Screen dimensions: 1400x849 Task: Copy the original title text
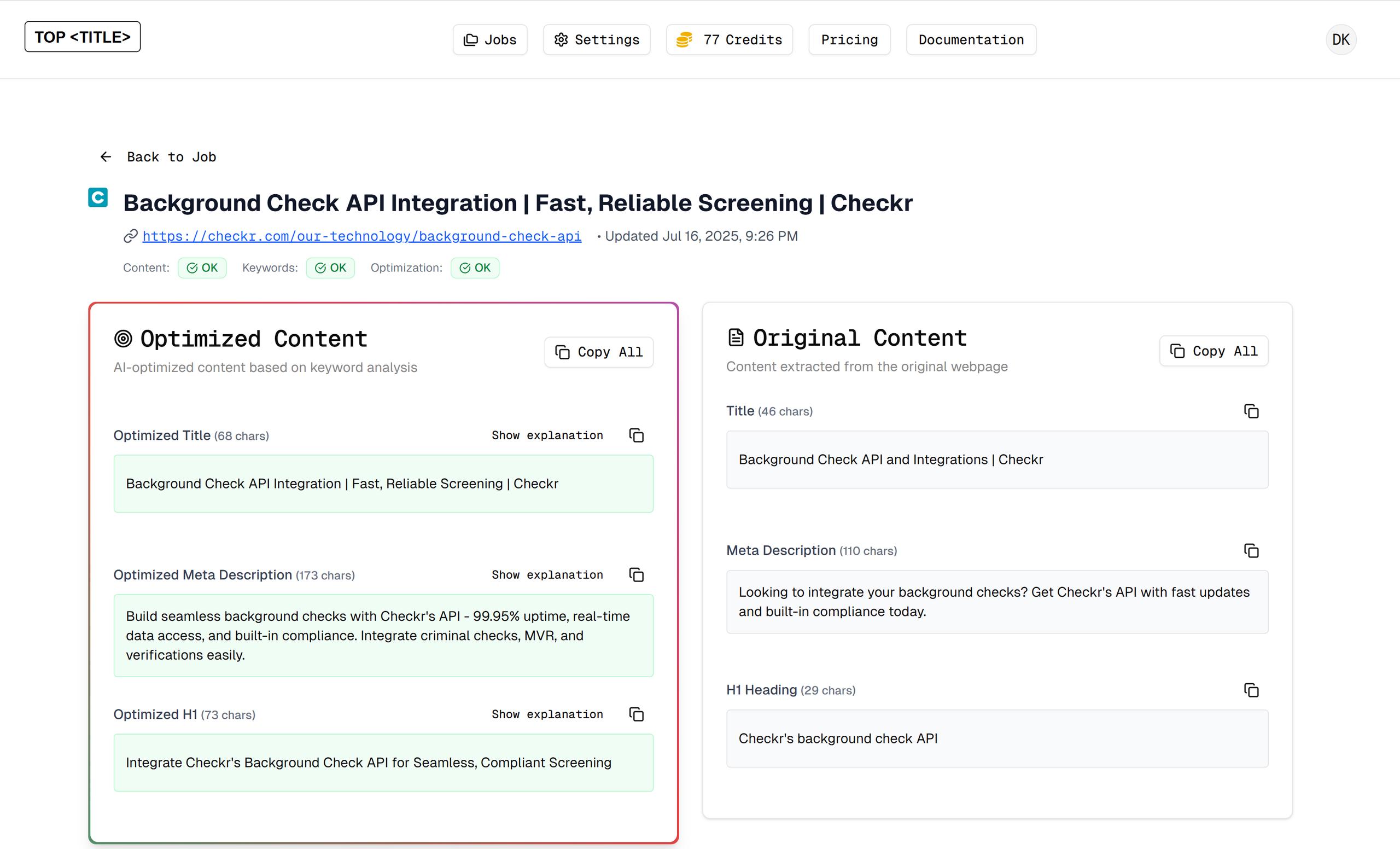click(1251, 411)
